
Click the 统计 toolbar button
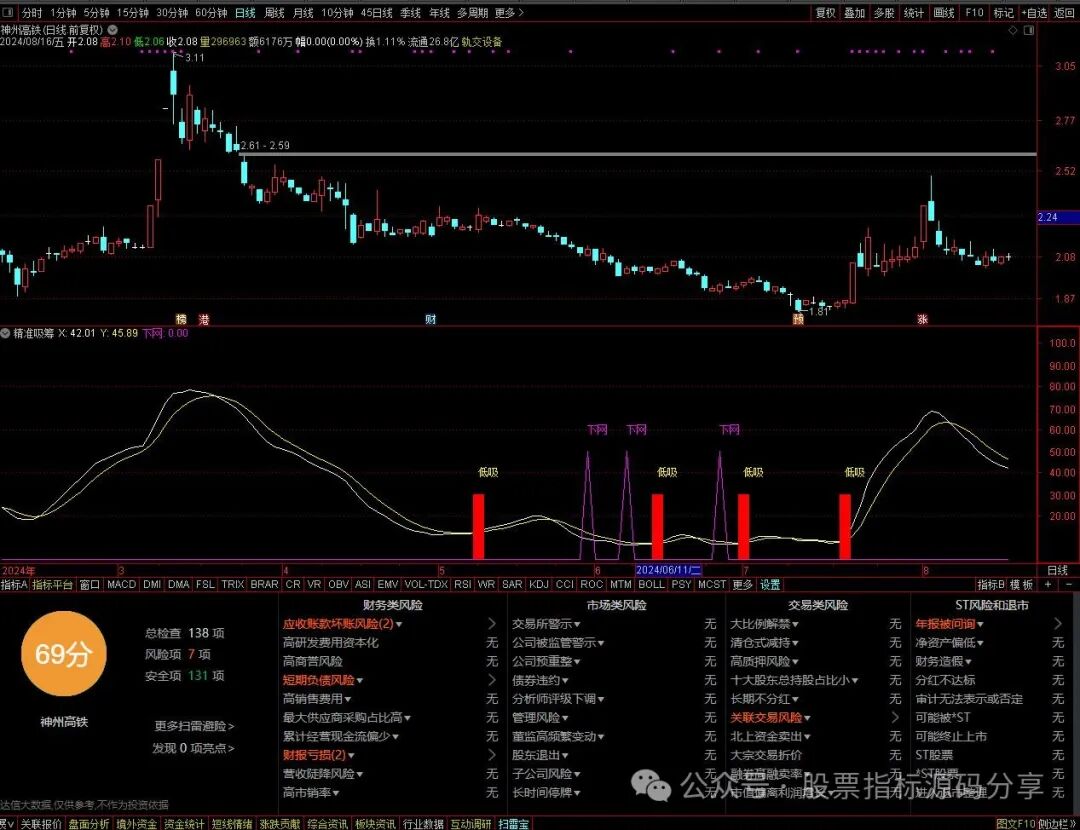(x=913, y=12)
